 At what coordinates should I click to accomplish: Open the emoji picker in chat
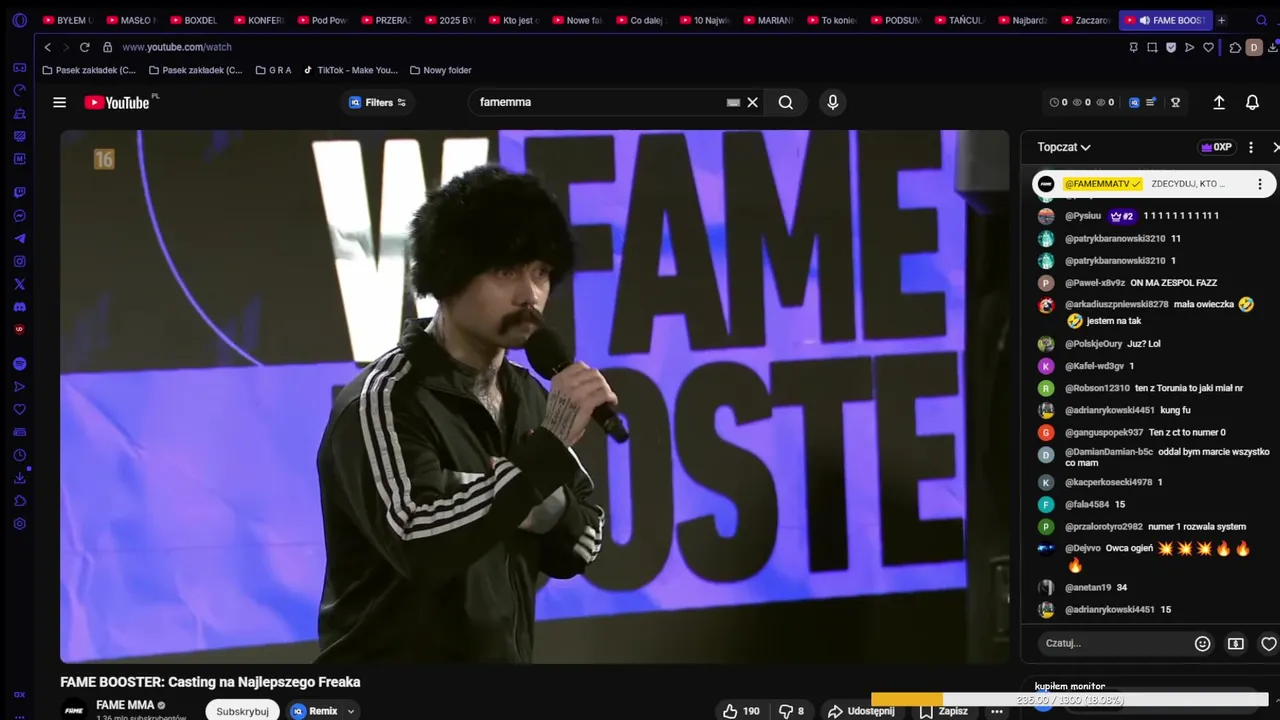[x=1202, y=644]
